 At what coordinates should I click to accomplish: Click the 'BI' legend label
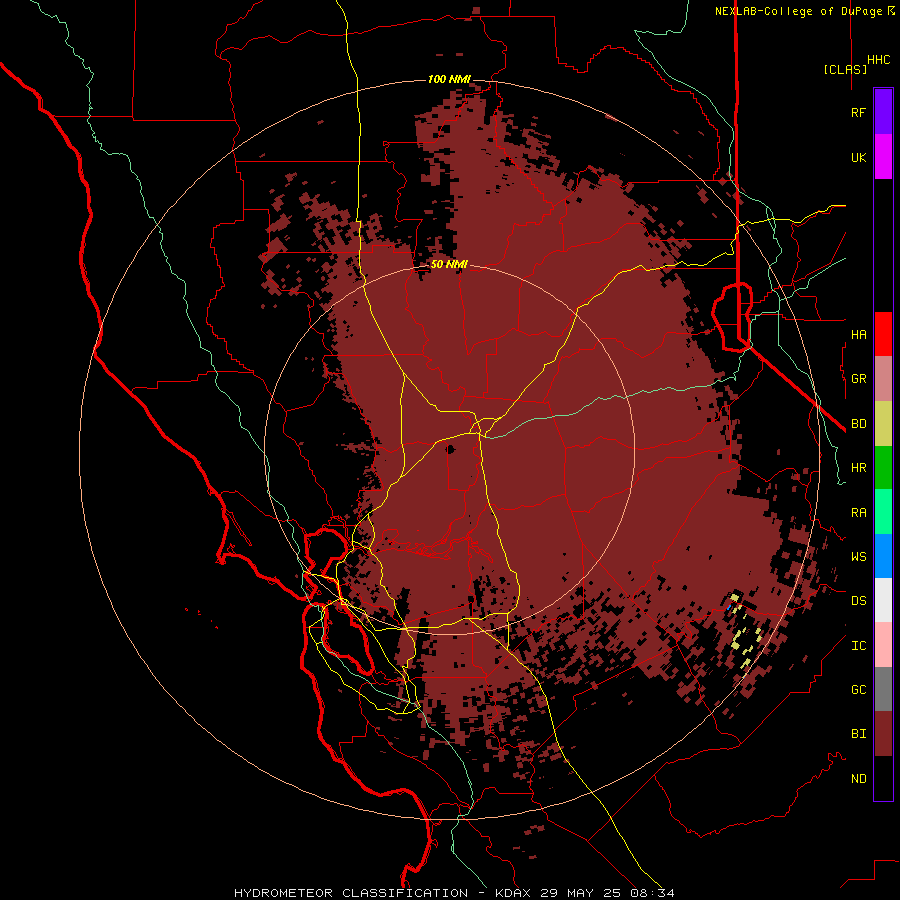(x=858, y=734)
